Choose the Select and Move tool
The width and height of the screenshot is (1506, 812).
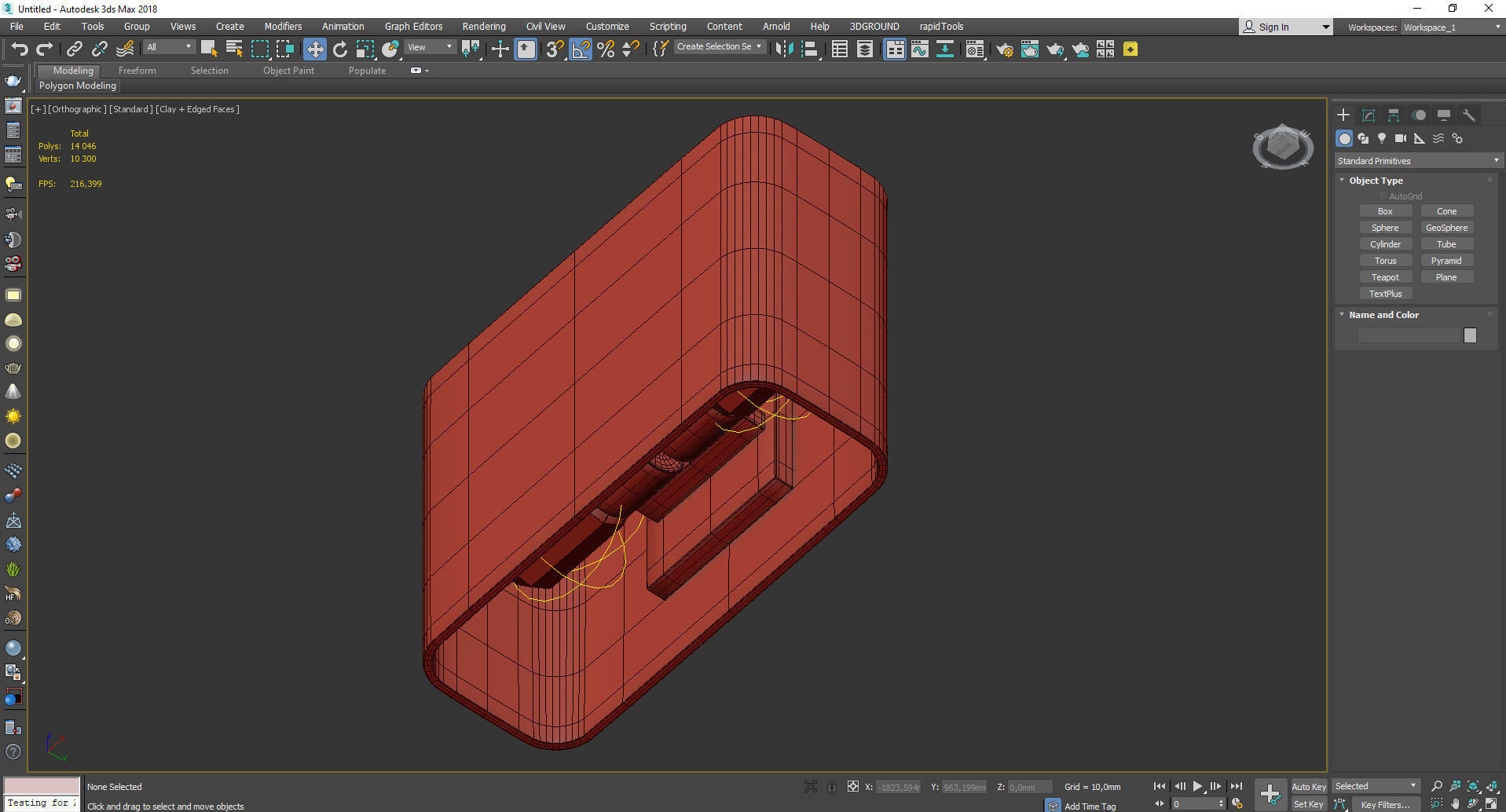(x=314, y=49)
